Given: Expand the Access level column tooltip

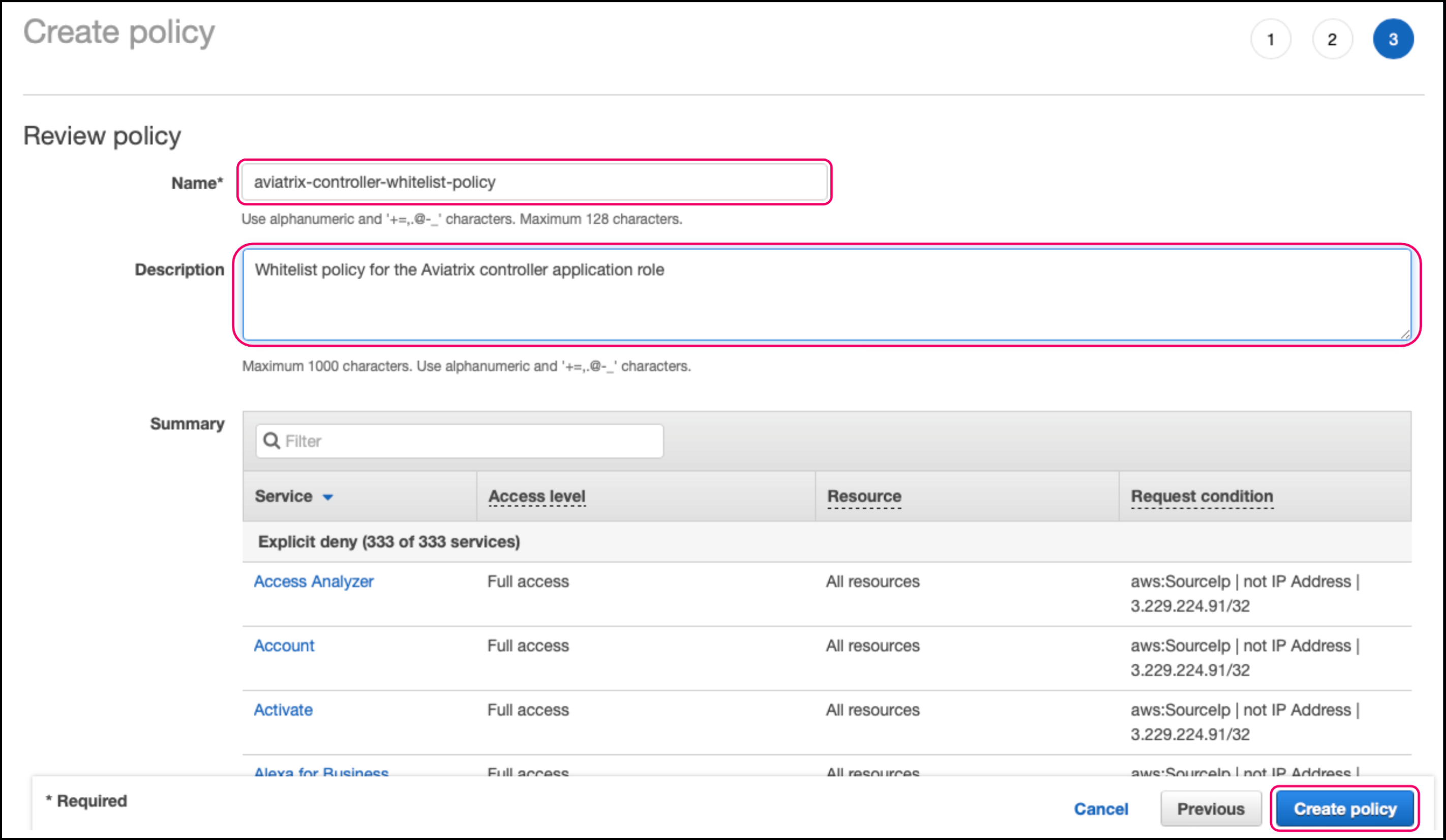Looking at the screenshot, I should point(536,496).
